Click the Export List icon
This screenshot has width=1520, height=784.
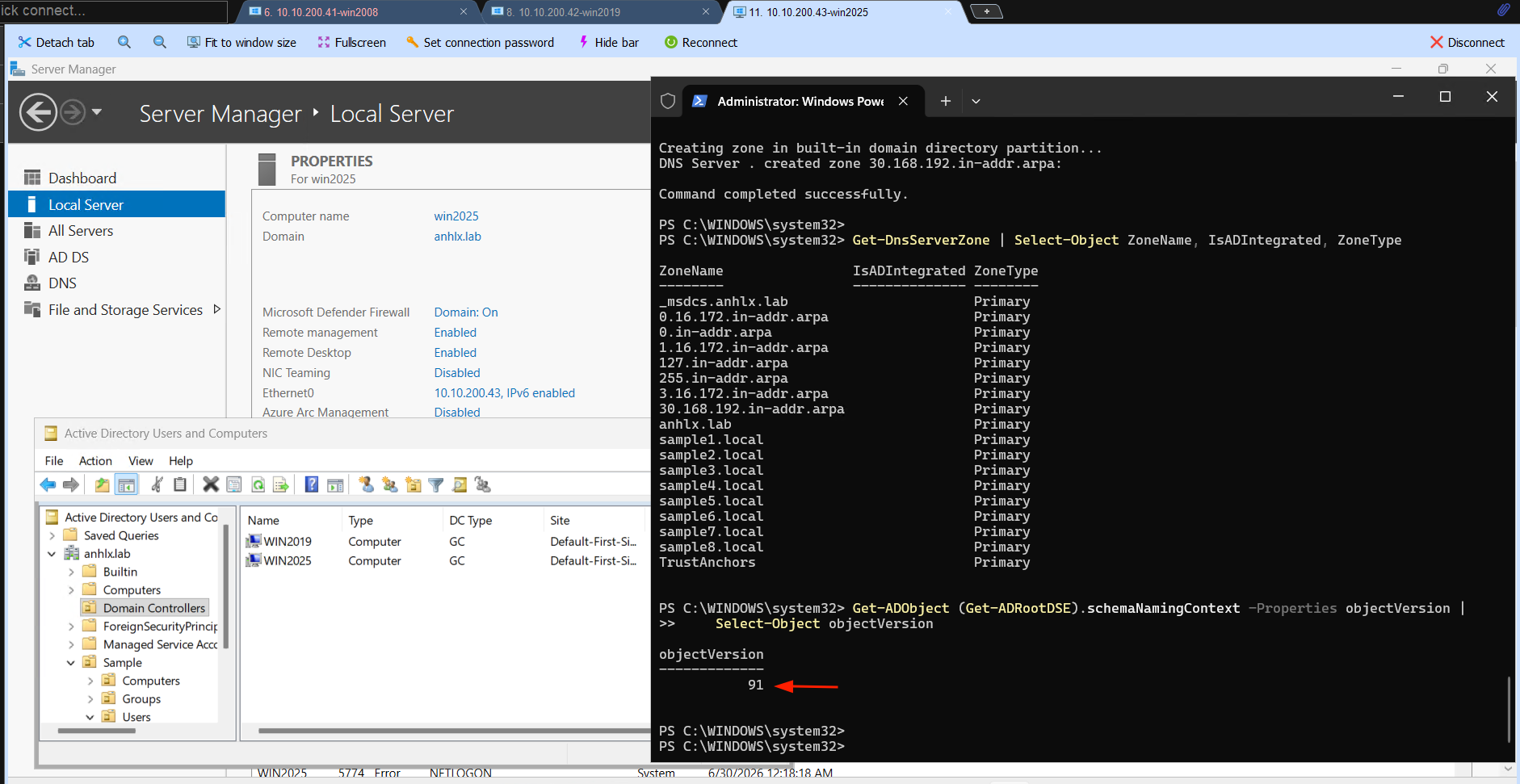tap(280, 484)
